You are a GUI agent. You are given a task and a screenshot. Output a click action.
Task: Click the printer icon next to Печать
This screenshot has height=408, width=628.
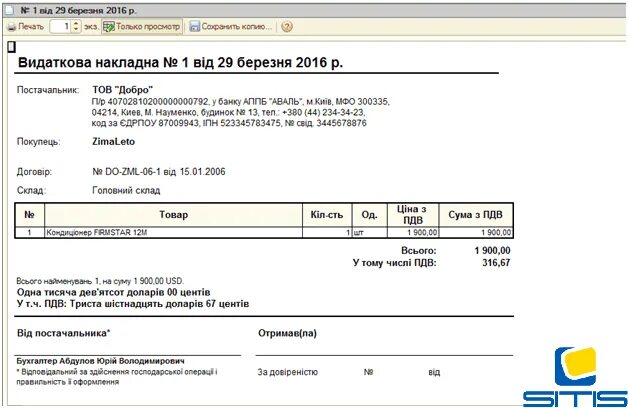[x=12, y=27]
